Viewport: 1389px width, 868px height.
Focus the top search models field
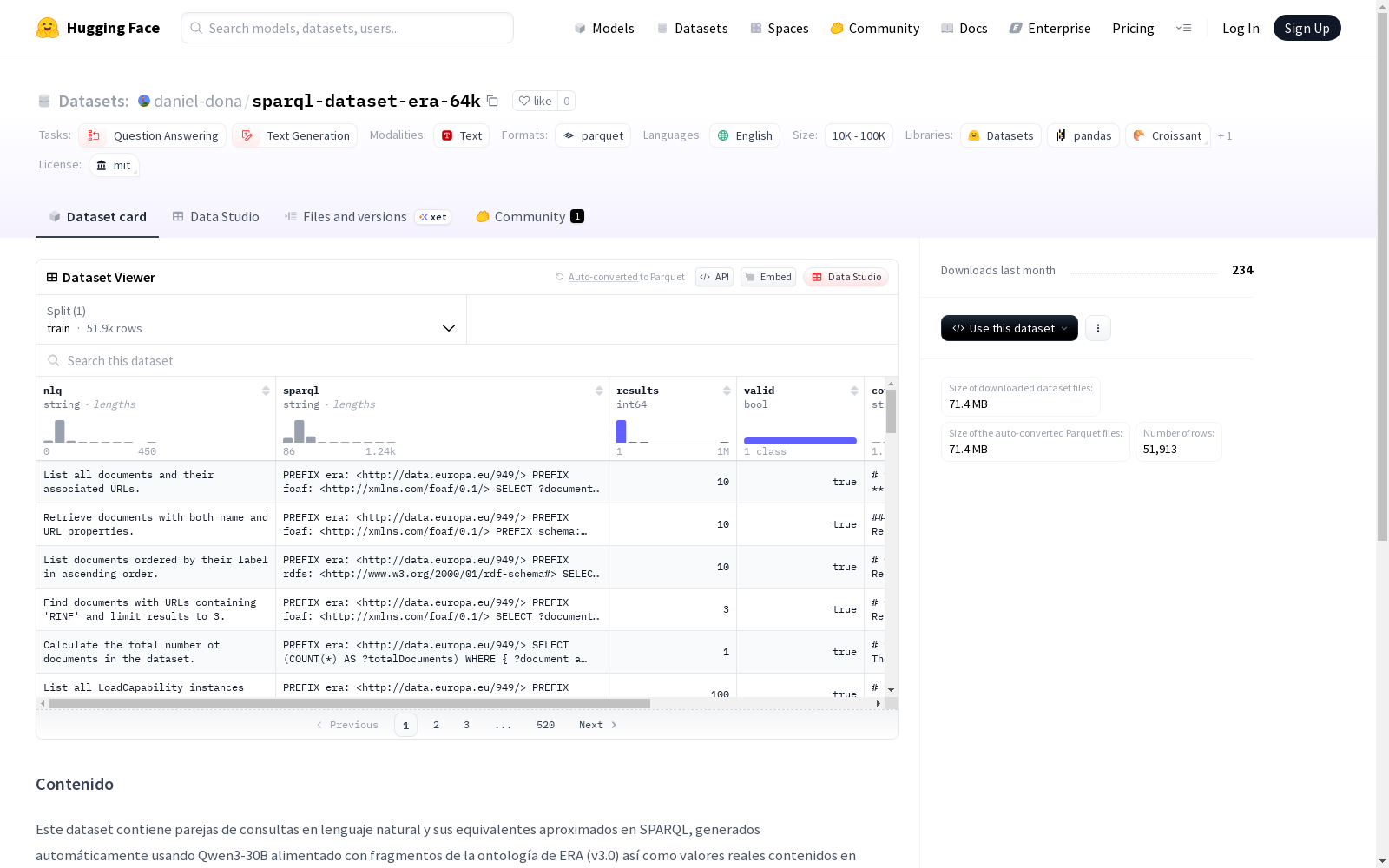(347, 28)
